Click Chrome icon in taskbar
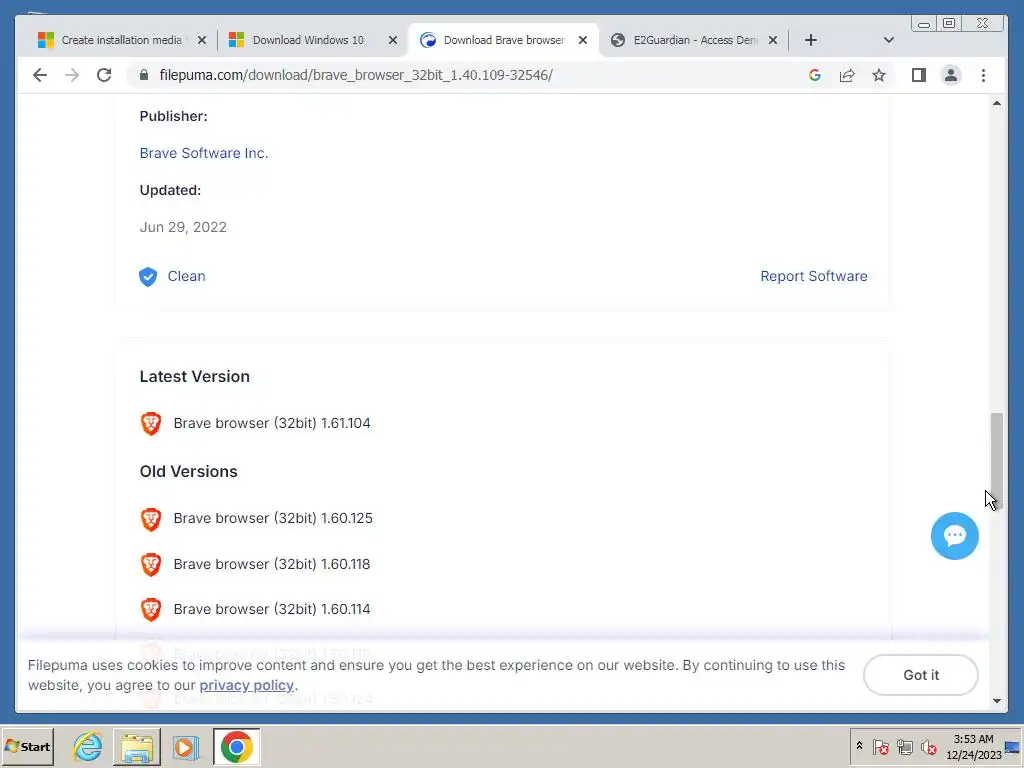Image resolution: width=1024 pixels, height=768 pixels. point(236,746)
